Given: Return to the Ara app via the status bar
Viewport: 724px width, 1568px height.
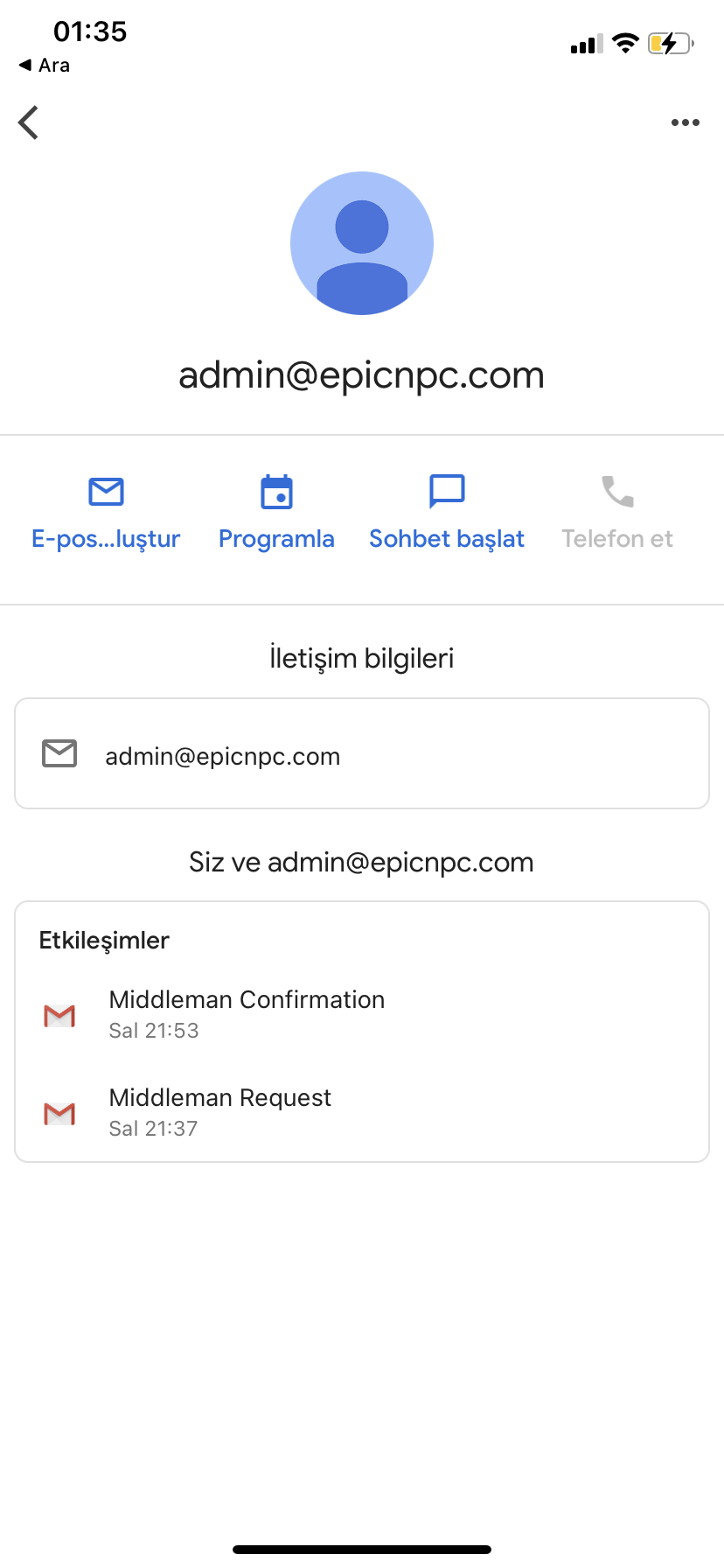Looking at the screenshot, I should 45,66.
